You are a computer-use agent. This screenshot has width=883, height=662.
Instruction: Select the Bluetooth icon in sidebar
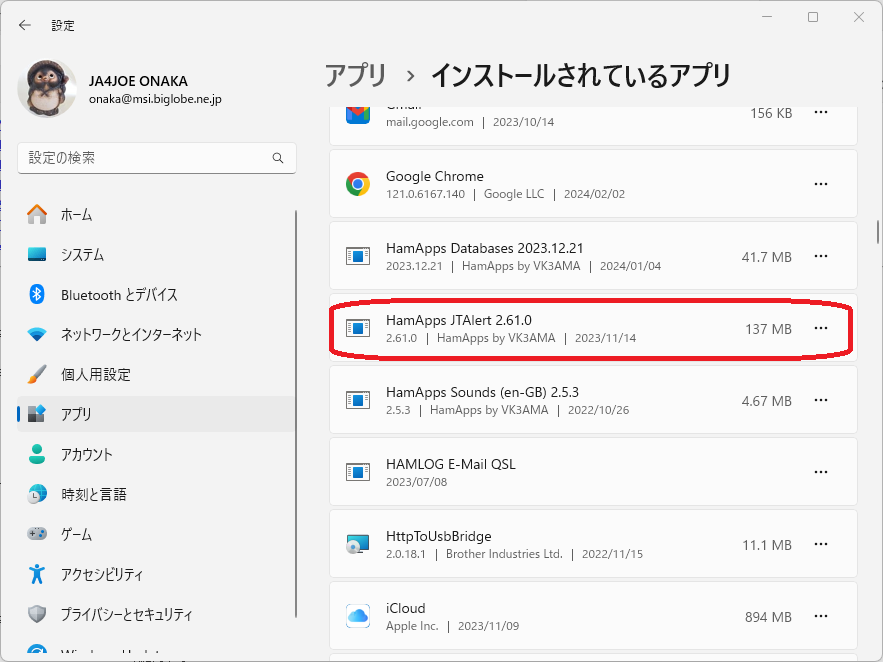point(37,294)
